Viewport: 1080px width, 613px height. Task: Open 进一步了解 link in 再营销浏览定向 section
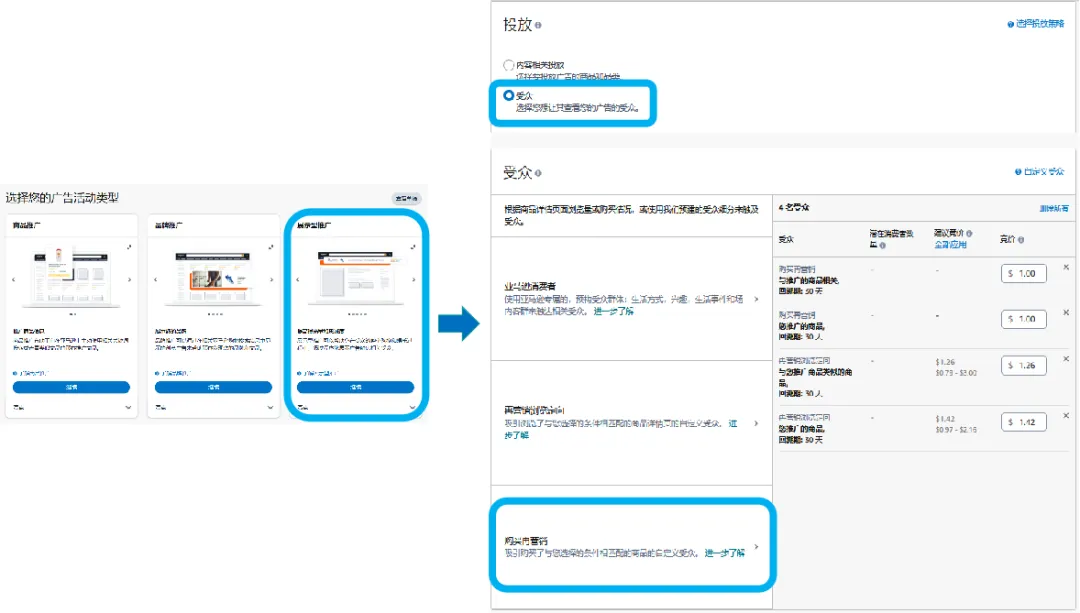621,429
